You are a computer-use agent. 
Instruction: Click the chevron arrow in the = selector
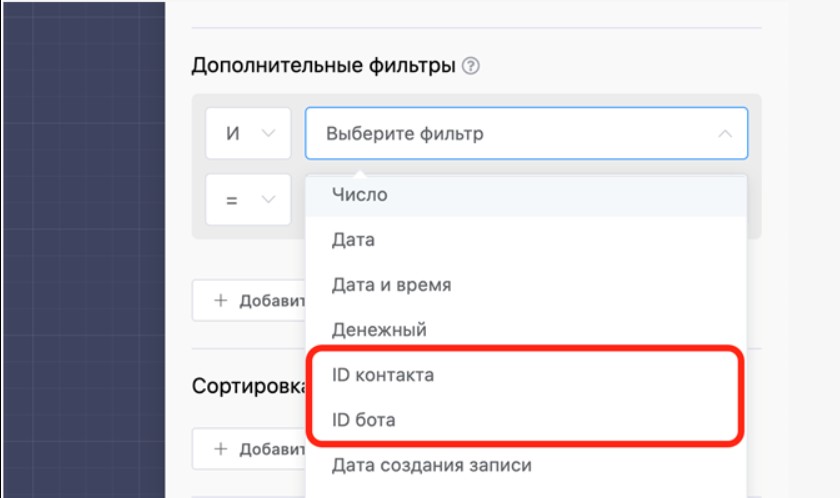pyautogui.click(x=268, y=200)
